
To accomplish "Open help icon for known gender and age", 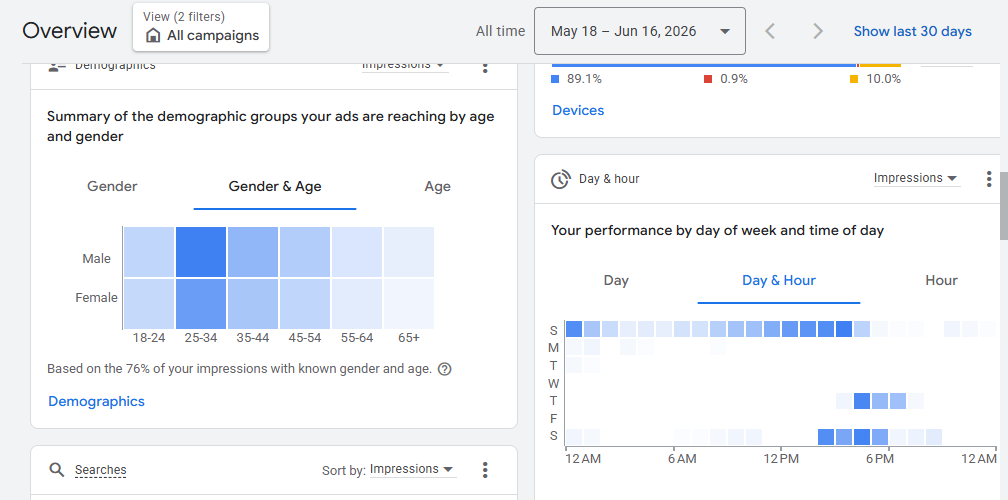I will click(444, 370).
